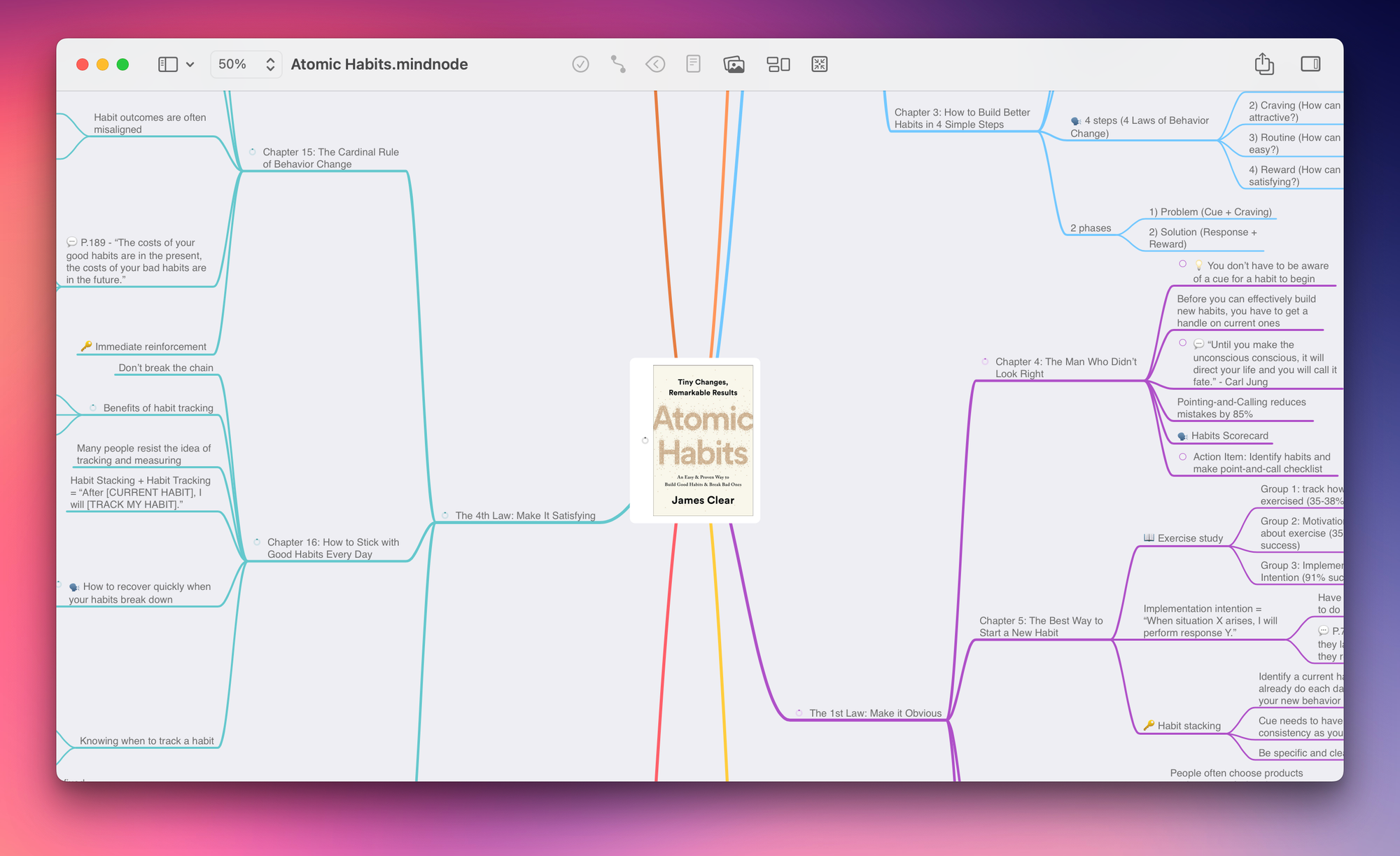
Task: Open sidebar options chevron dropdown
Action: (x=190, y=64)
